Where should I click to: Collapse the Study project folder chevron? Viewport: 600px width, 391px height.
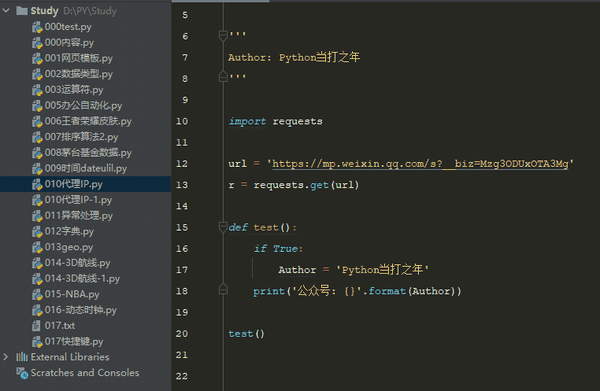6,11
